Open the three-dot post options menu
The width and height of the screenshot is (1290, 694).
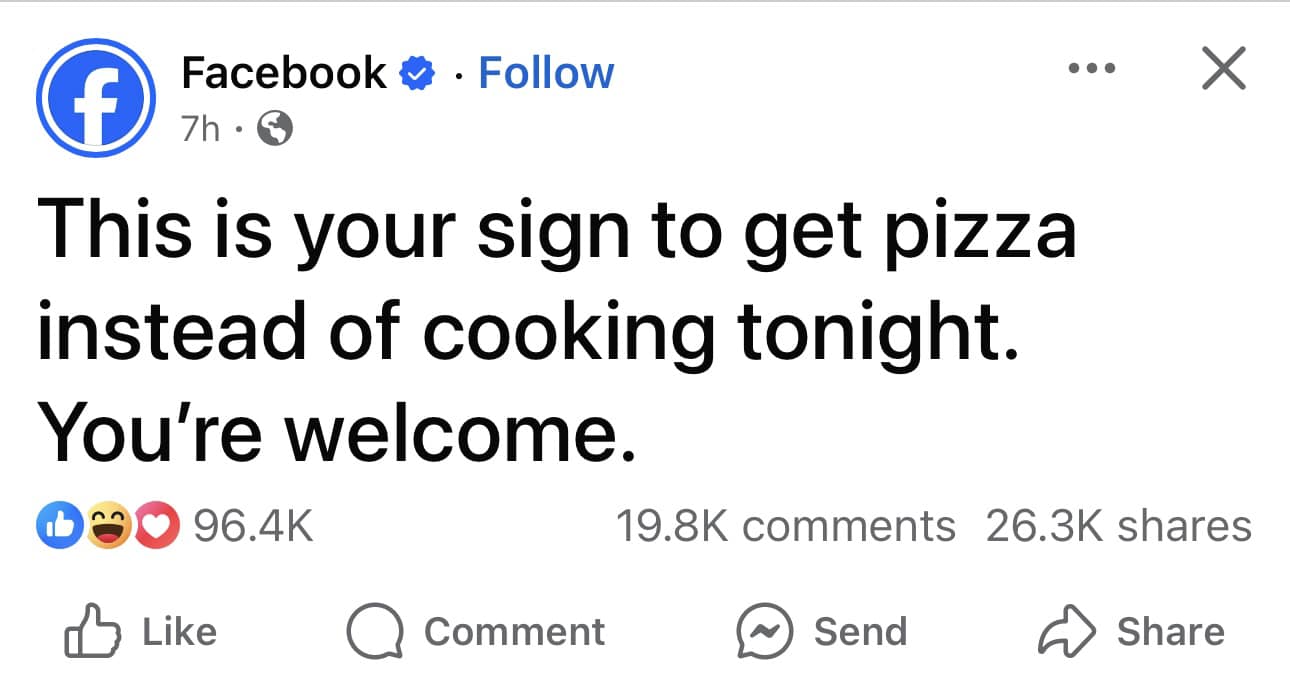tap(1092, 68)
